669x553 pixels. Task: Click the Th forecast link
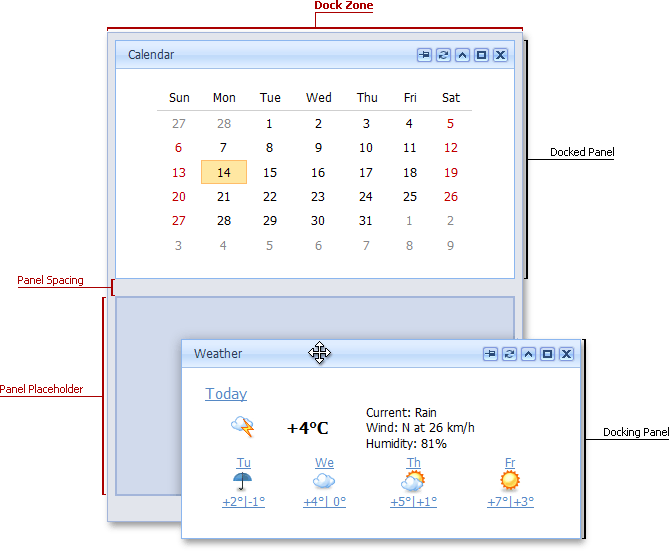(413, 463)
